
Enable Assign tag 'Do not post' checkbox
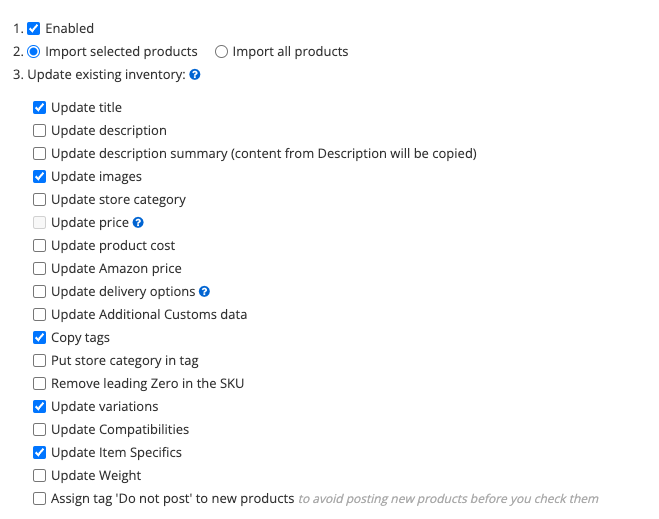pyautogui.click(x=40, y=499)
